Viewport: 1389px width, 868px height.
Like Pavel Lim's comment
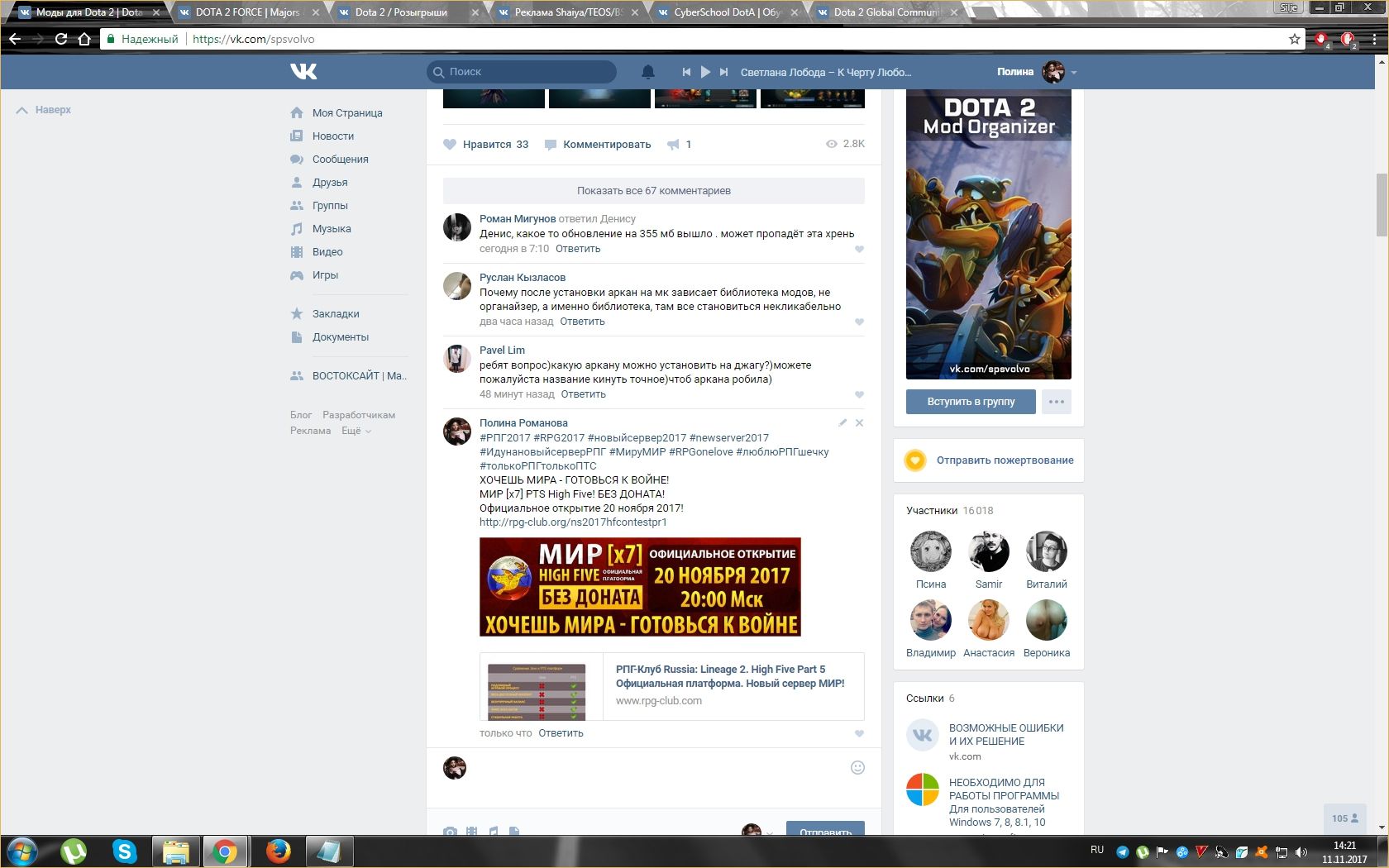coord(859,394)
